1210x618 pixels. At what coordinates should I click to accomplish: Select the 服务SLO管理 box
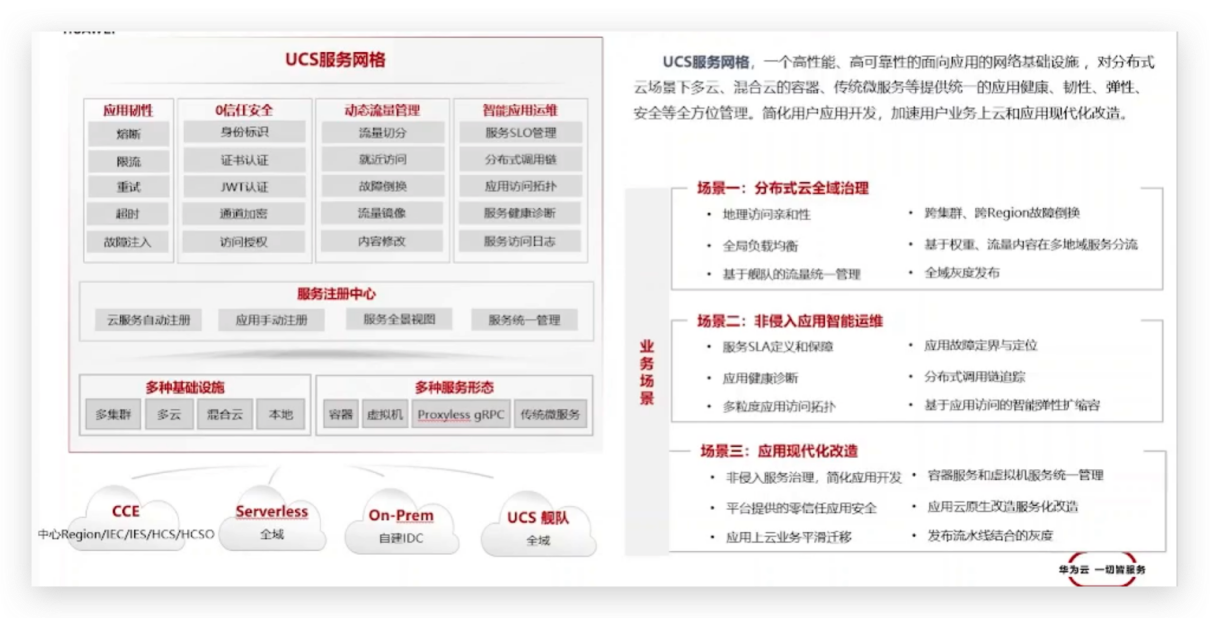520,132
